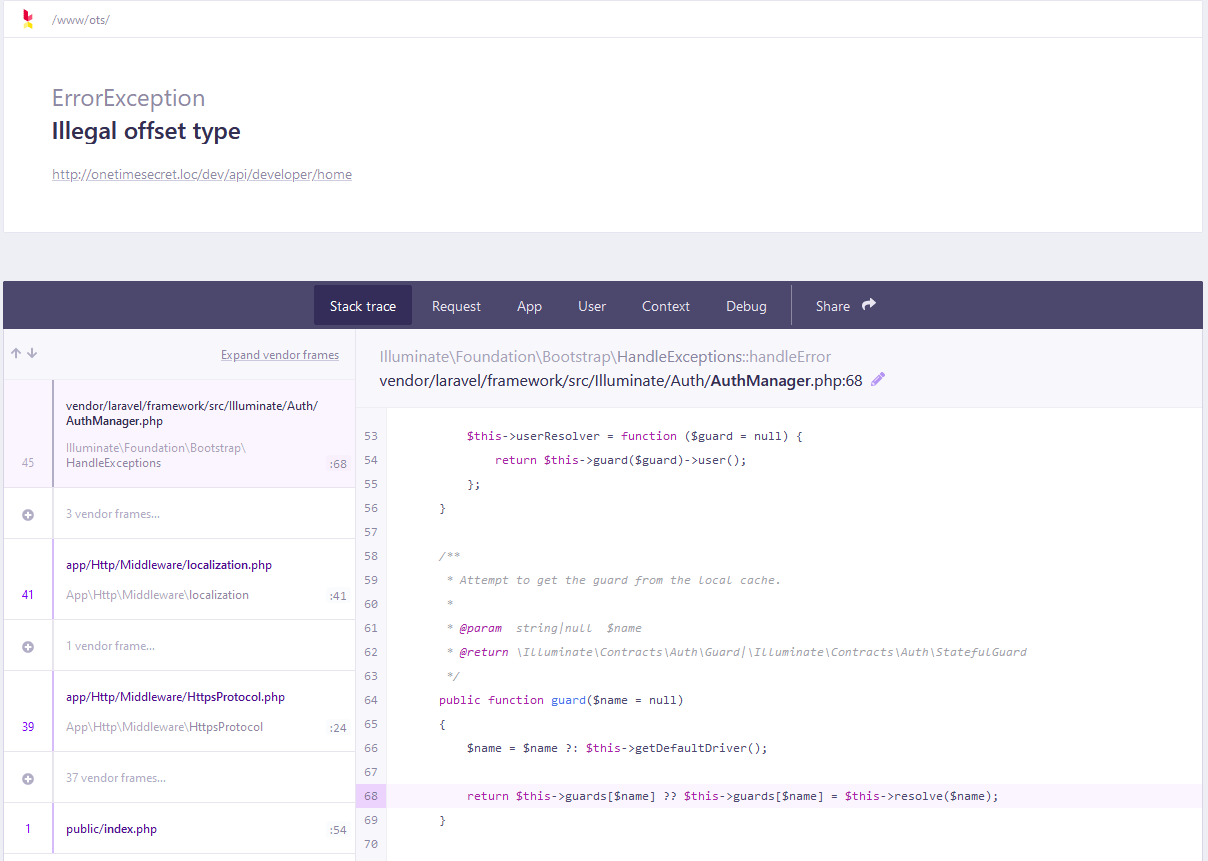Open the Request tab
This screenshot has width=1208, height=861.
456,306
